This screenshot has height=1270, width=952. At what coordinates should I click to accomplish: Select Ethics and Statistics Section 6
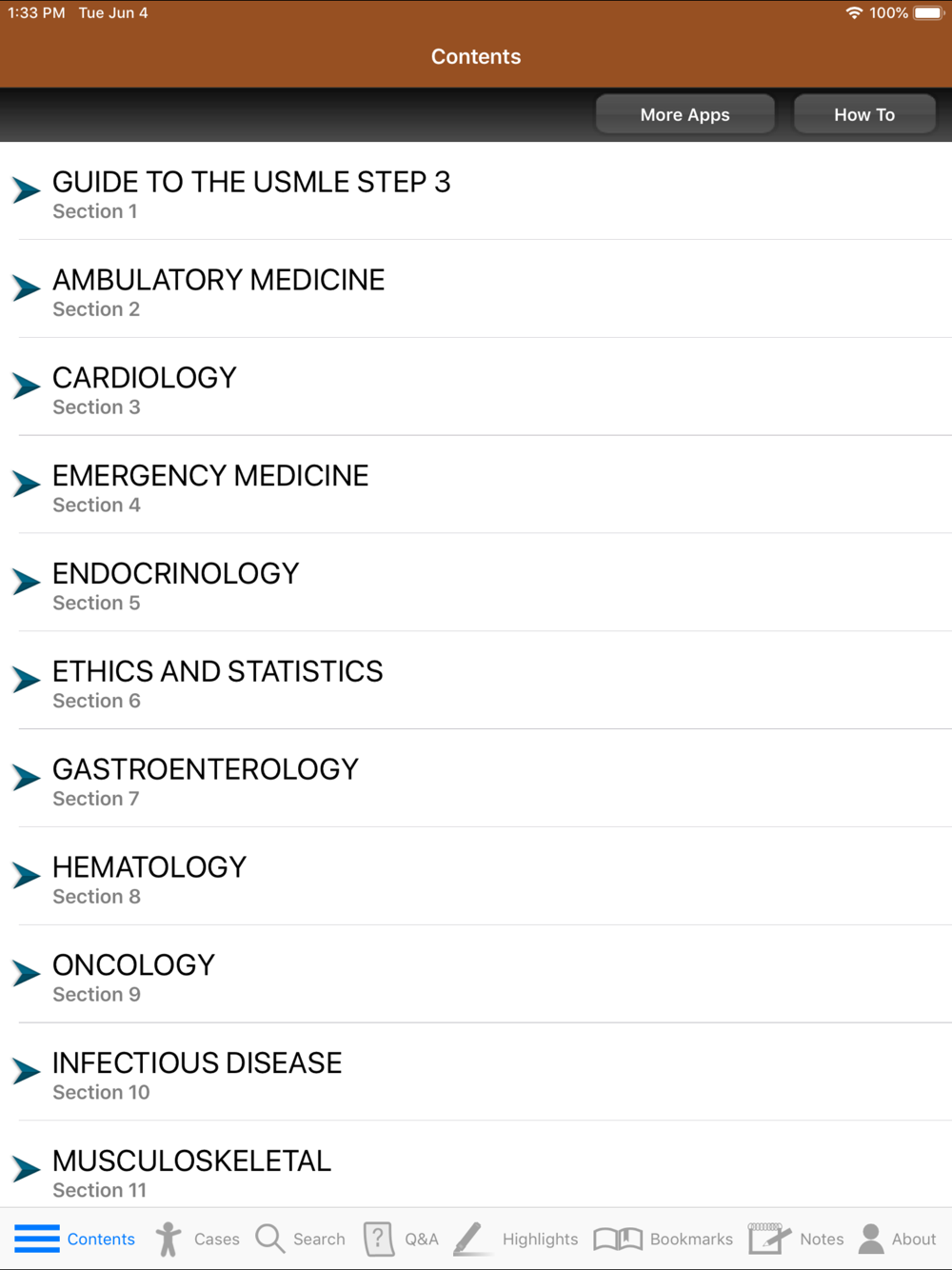point(476,682)
